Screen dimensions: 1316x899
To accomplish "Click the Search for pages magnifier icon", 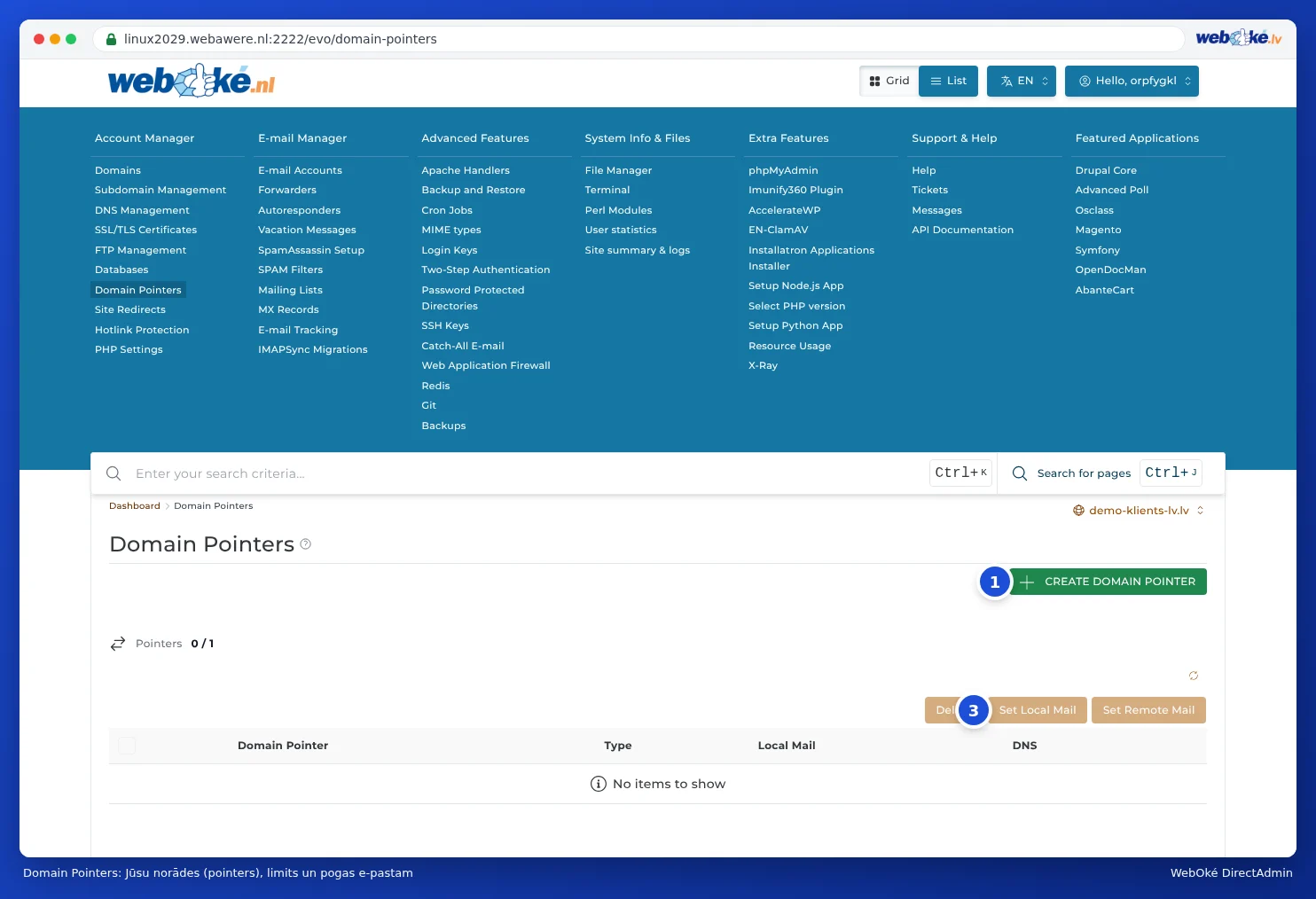I will click(x=1020, y=473).
